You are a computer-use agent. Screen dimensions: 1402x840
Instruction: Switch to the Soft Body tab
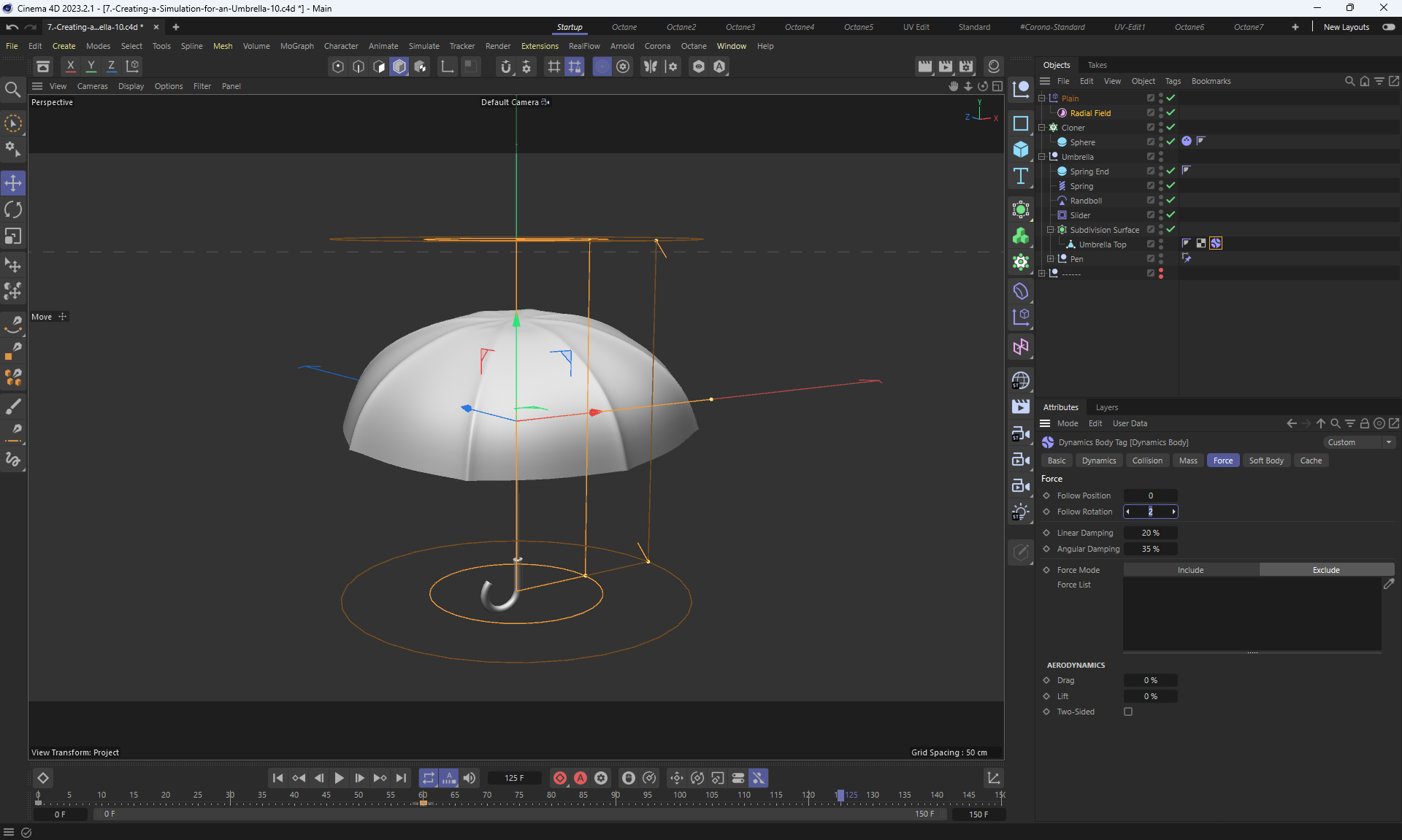[1265, 461]
